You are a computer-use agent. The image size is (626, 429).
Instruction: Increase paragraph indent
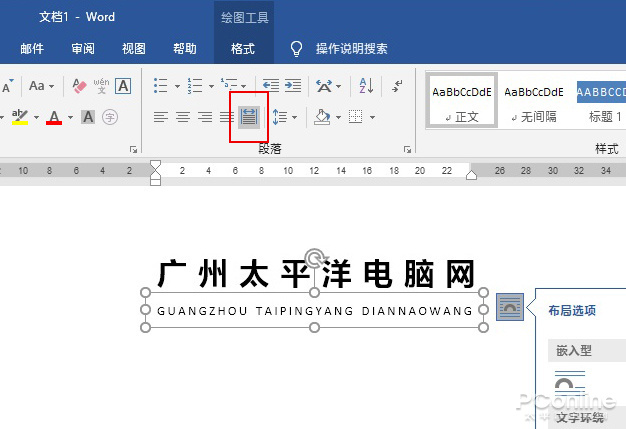[x=293, y=85]
